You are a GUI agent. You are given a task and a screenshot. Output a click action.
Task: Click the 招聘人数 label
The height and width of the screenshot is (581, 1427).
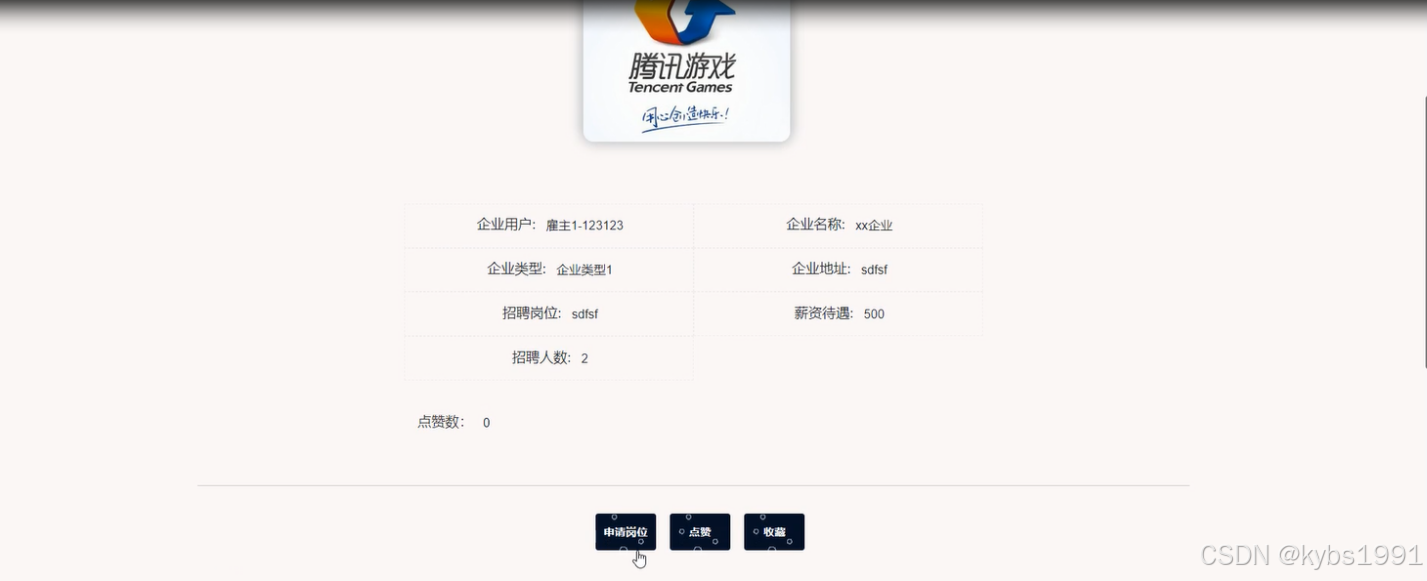pos(542,357)
